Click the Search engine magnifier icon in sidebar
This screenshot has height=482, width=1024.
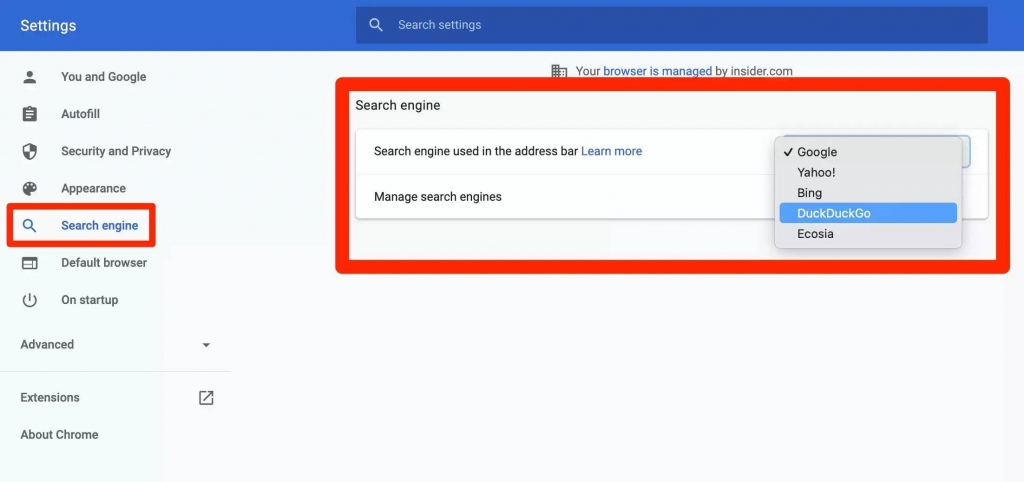[29, 226]
